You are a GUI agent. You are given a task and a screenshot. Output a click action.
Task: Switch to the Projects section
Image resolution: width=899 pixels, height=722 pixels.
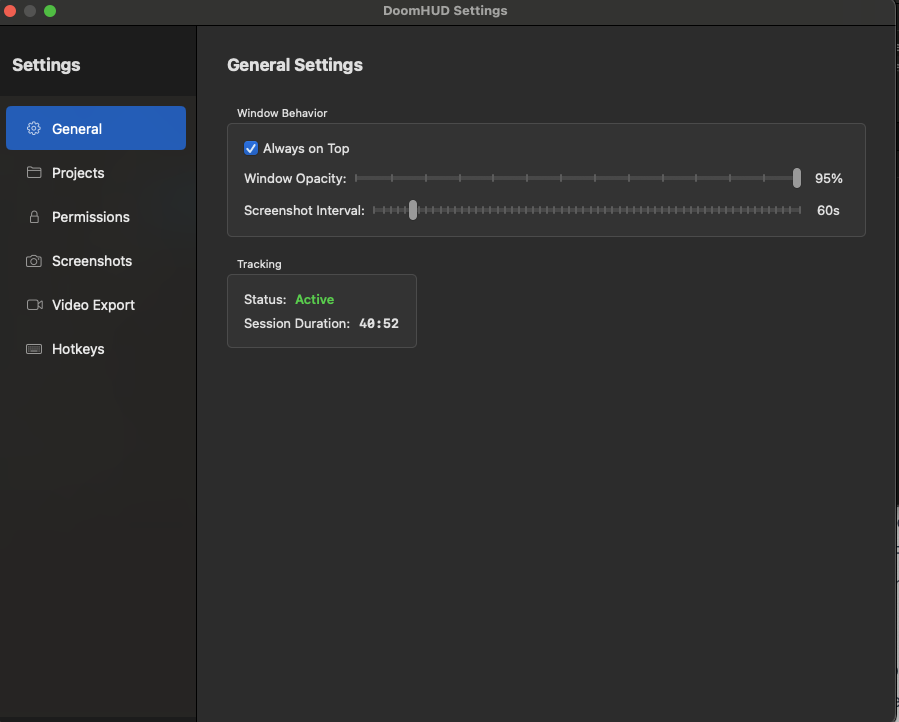pos(96,173)
